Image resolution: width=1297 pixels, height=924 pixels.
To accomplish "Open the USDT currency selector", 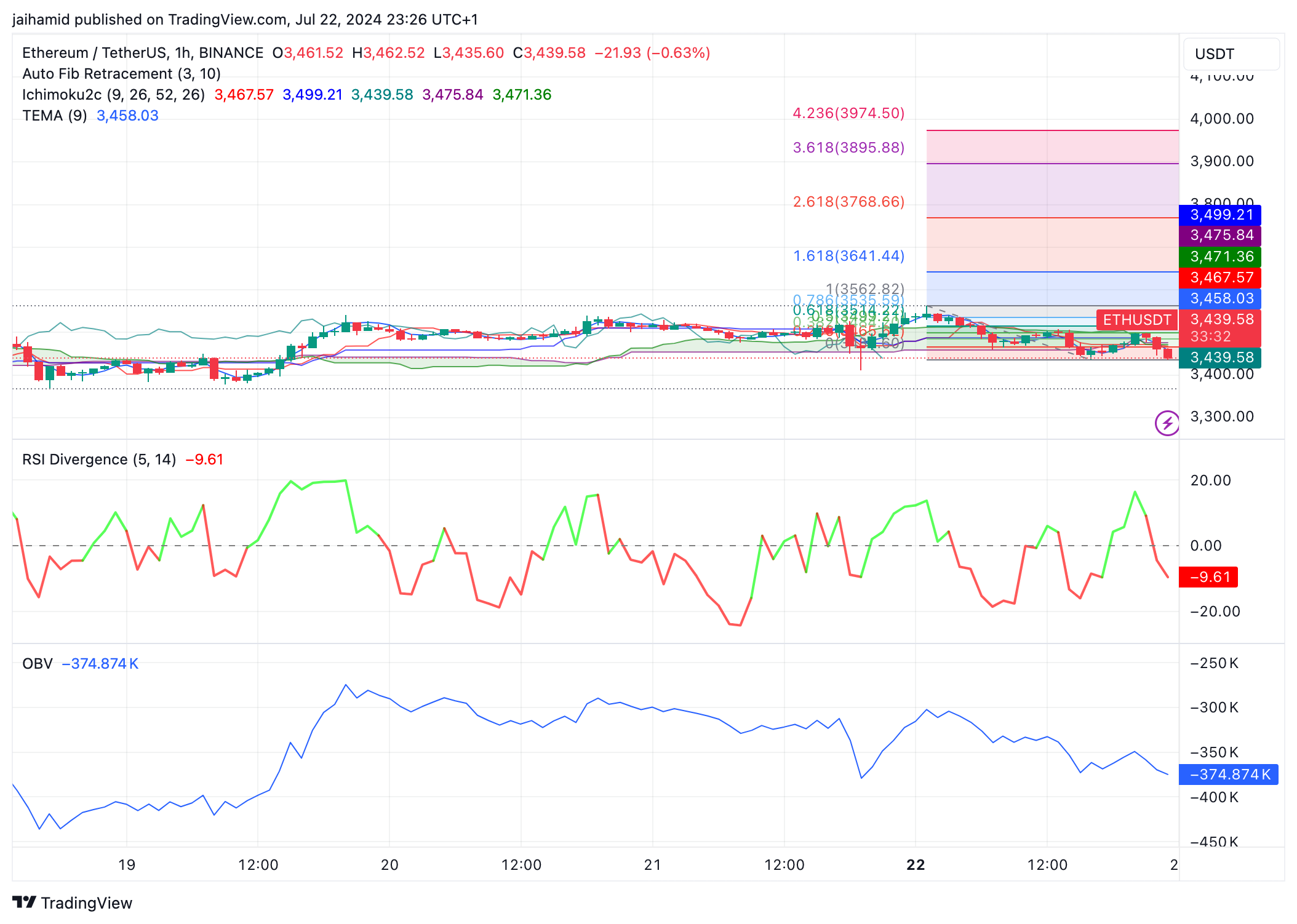I will coord(1231,54).
